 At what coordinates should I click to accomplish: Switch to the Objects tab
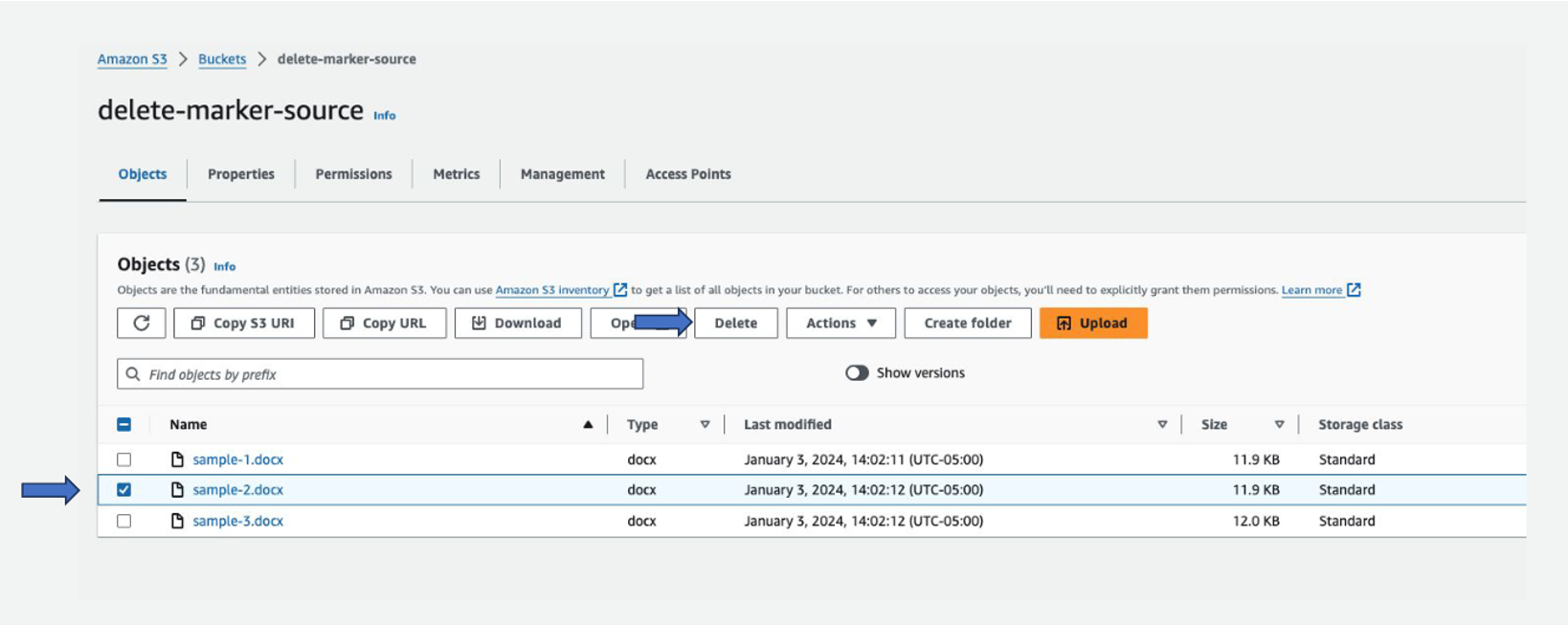143,174
